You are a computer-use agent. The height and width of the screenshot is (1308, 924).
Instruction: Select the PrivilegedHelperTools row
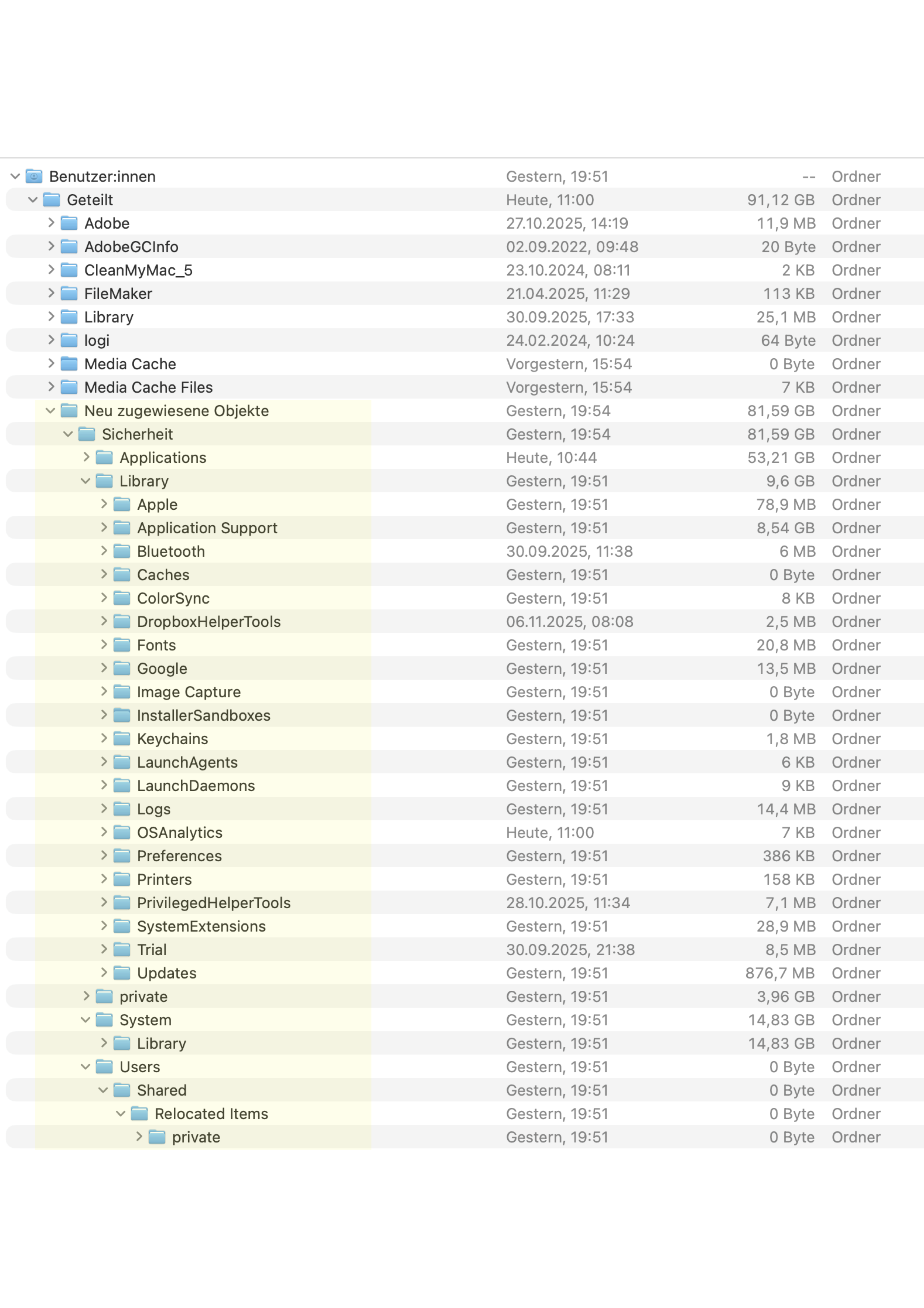(214, 903)
